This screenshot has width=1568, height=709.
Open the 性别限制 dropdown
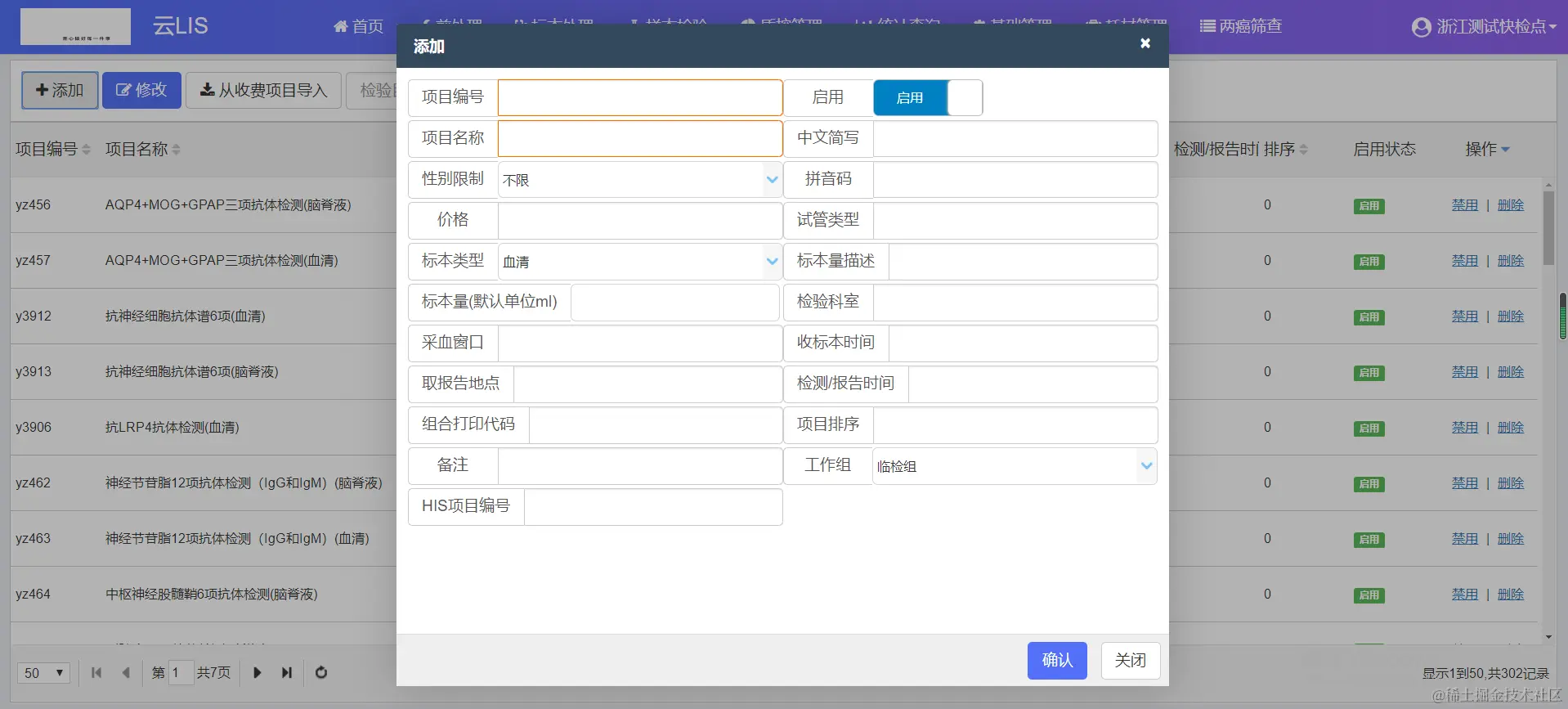point(640,179)
